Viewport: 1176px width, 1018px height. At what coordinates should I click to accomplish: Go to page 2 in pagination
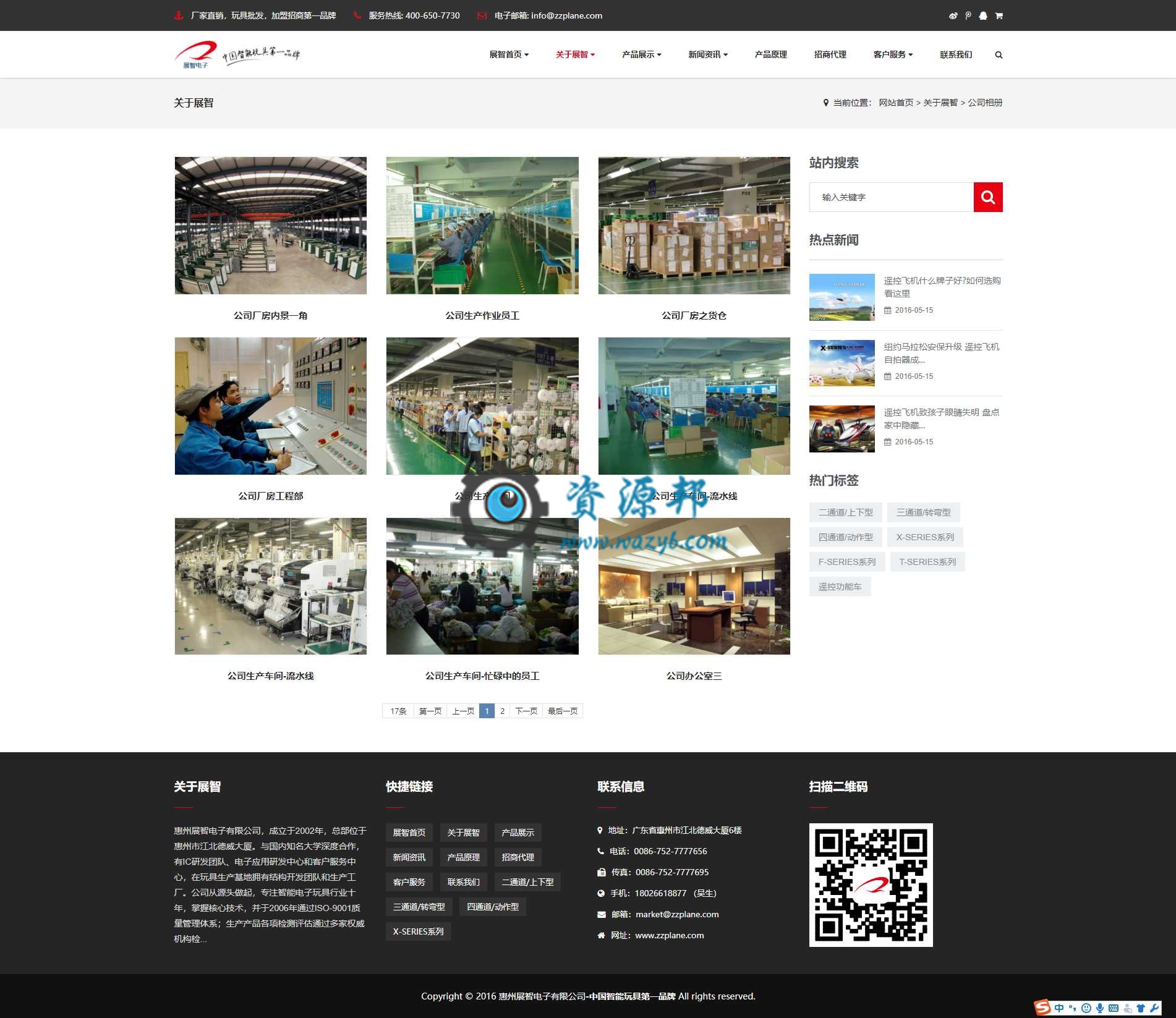pyautogui.click(x=502, y=711)
